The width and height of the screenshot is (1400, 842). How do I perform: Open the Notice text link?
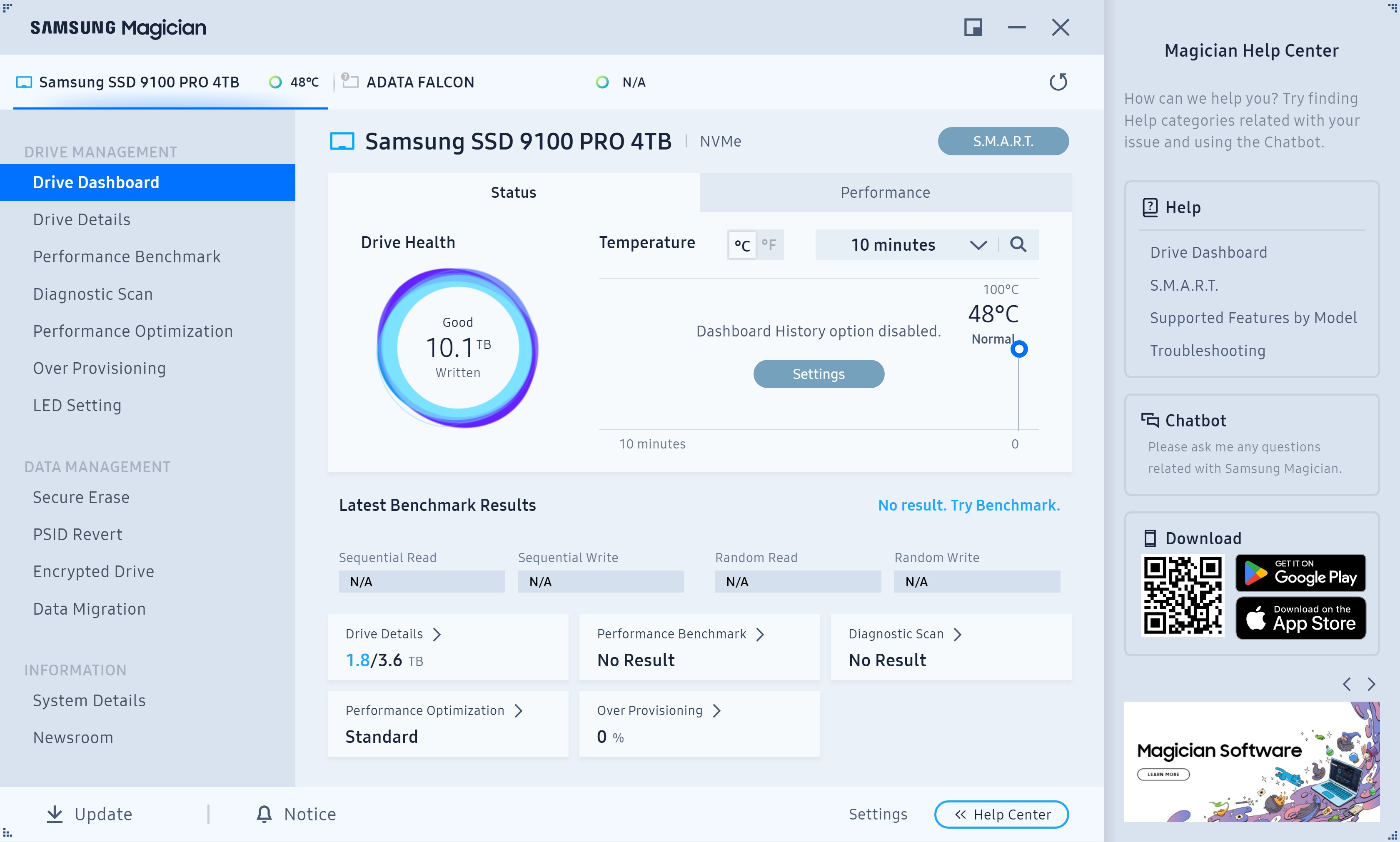310,814
